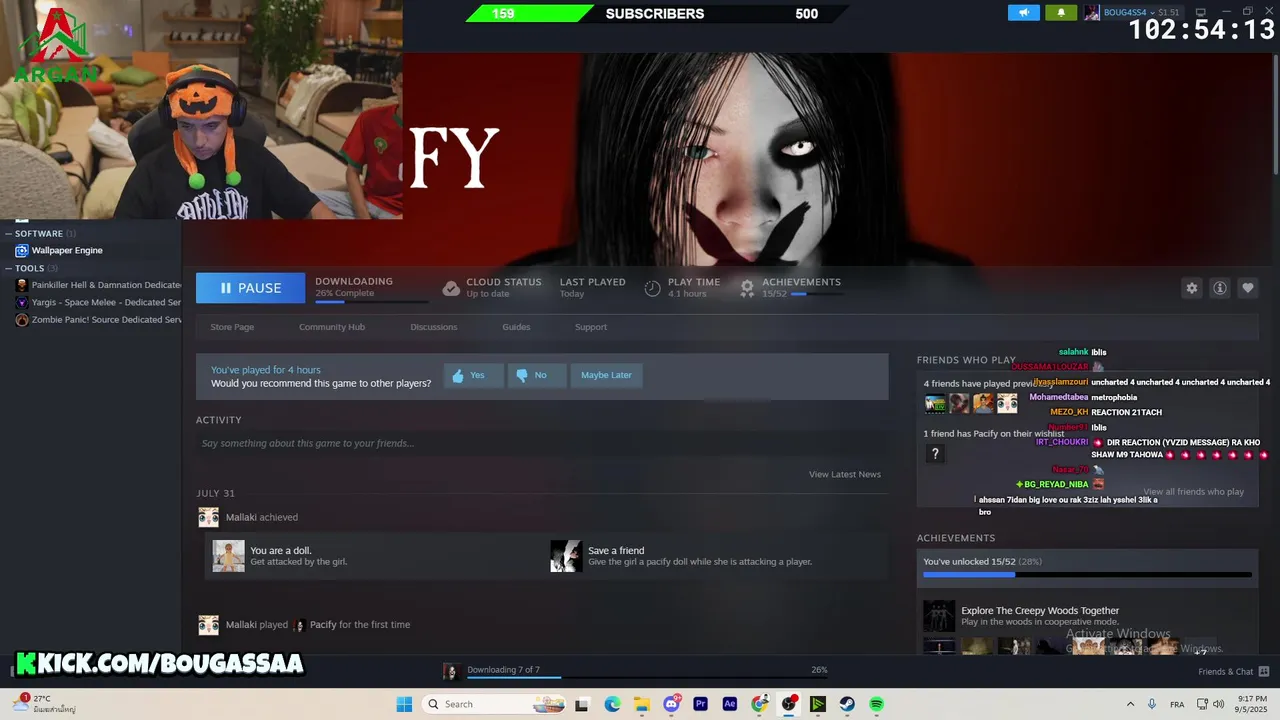This screenshot has width=1280, height=720.
Task: Select Zombie Panic! Source Dedicated Server
Action: pos(98,320)
